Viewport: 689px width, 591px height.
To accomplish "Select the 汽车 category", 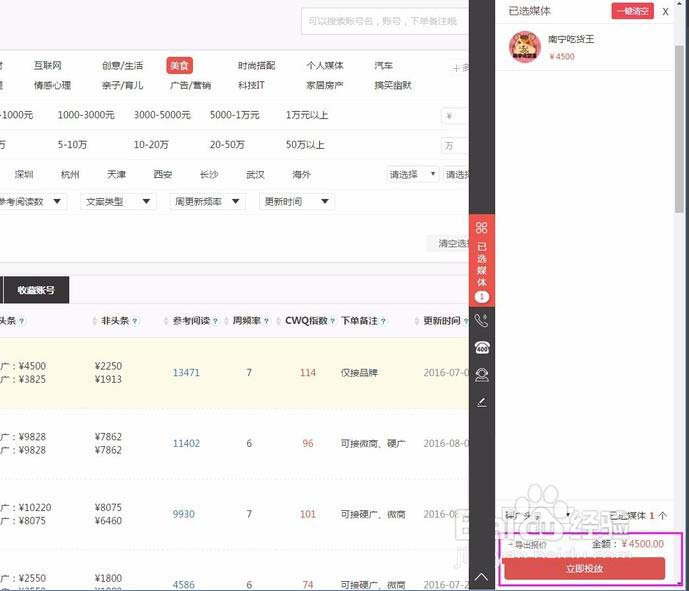I will click(384, 65).
